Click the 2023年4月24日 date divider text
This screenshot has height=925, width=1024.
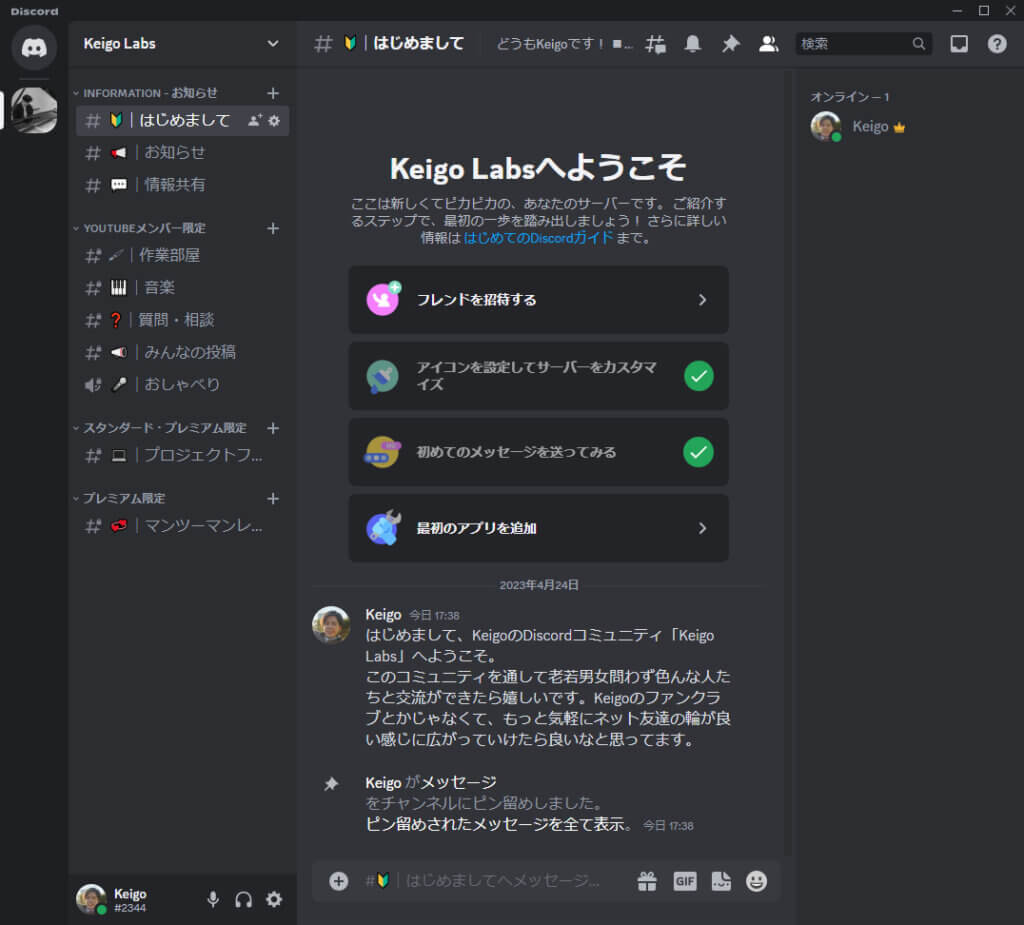[539, 585]
